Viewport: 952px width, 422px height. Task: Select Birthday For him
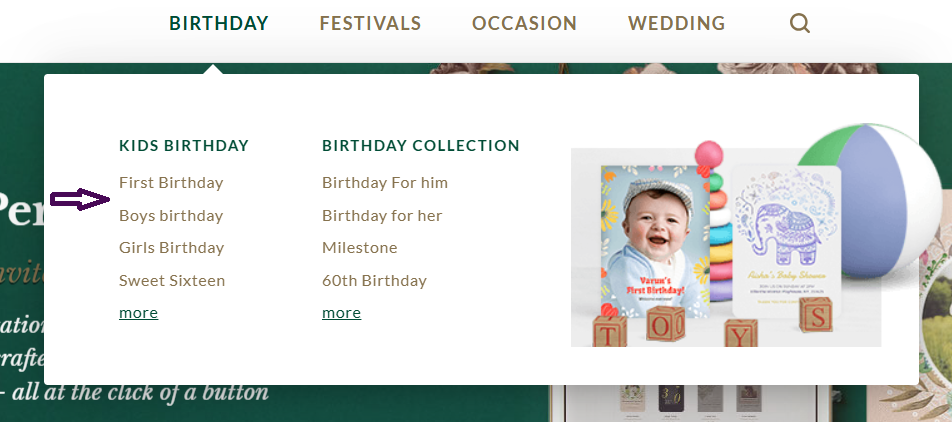[x=385, y=183]
